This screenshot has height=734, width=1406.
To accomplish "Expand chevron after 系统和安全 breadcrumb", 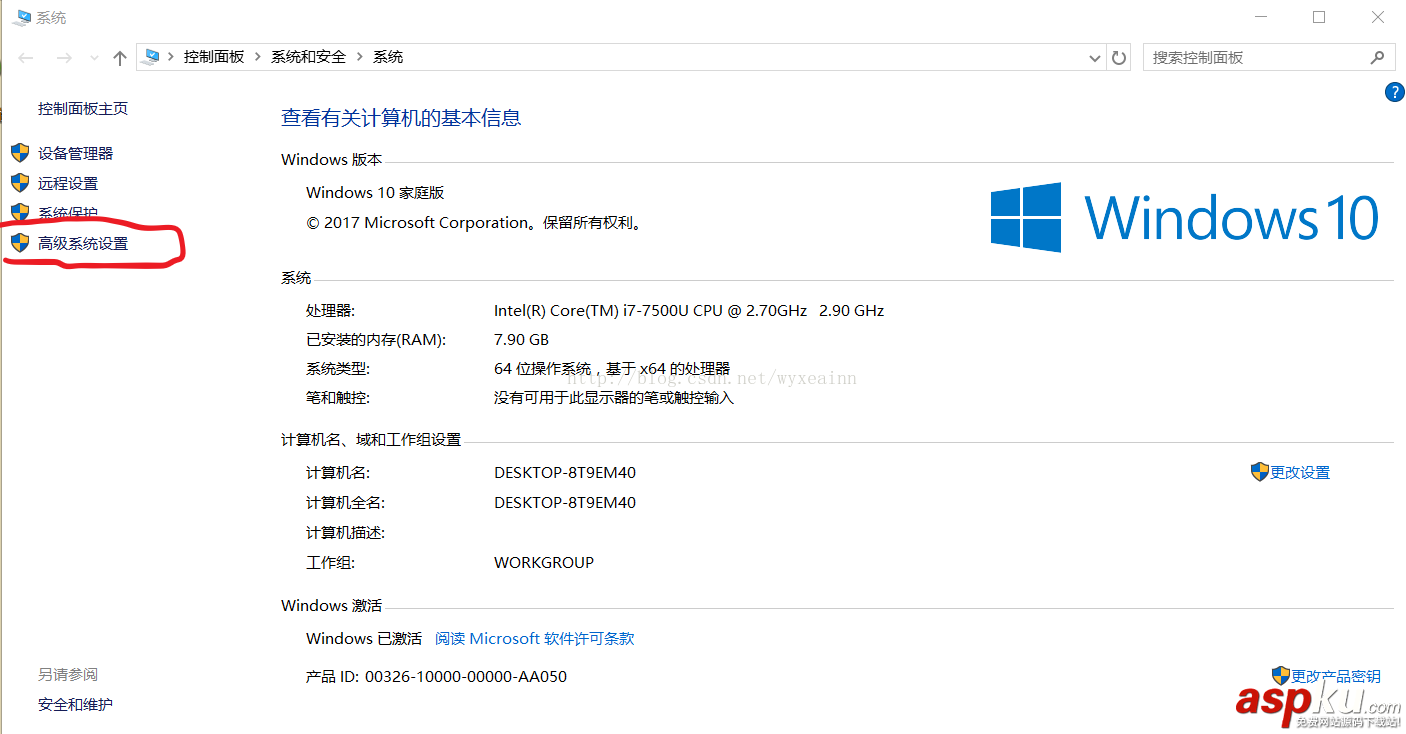I will (360, 57).
